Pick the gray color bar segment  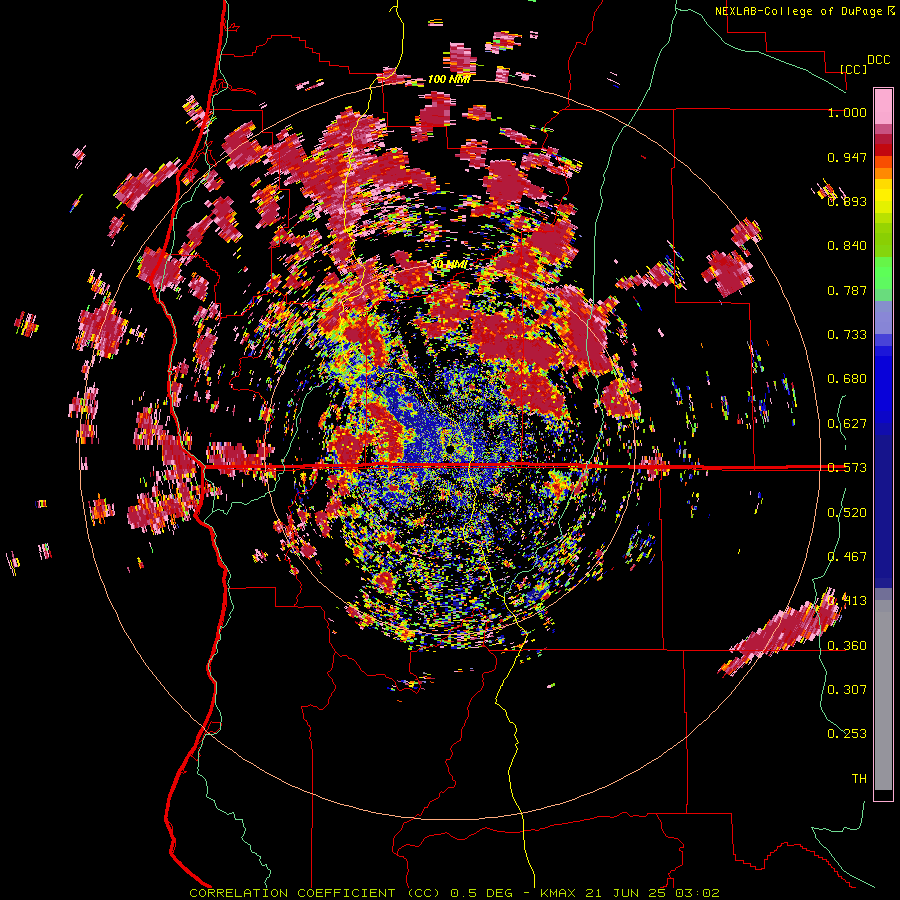883,695
